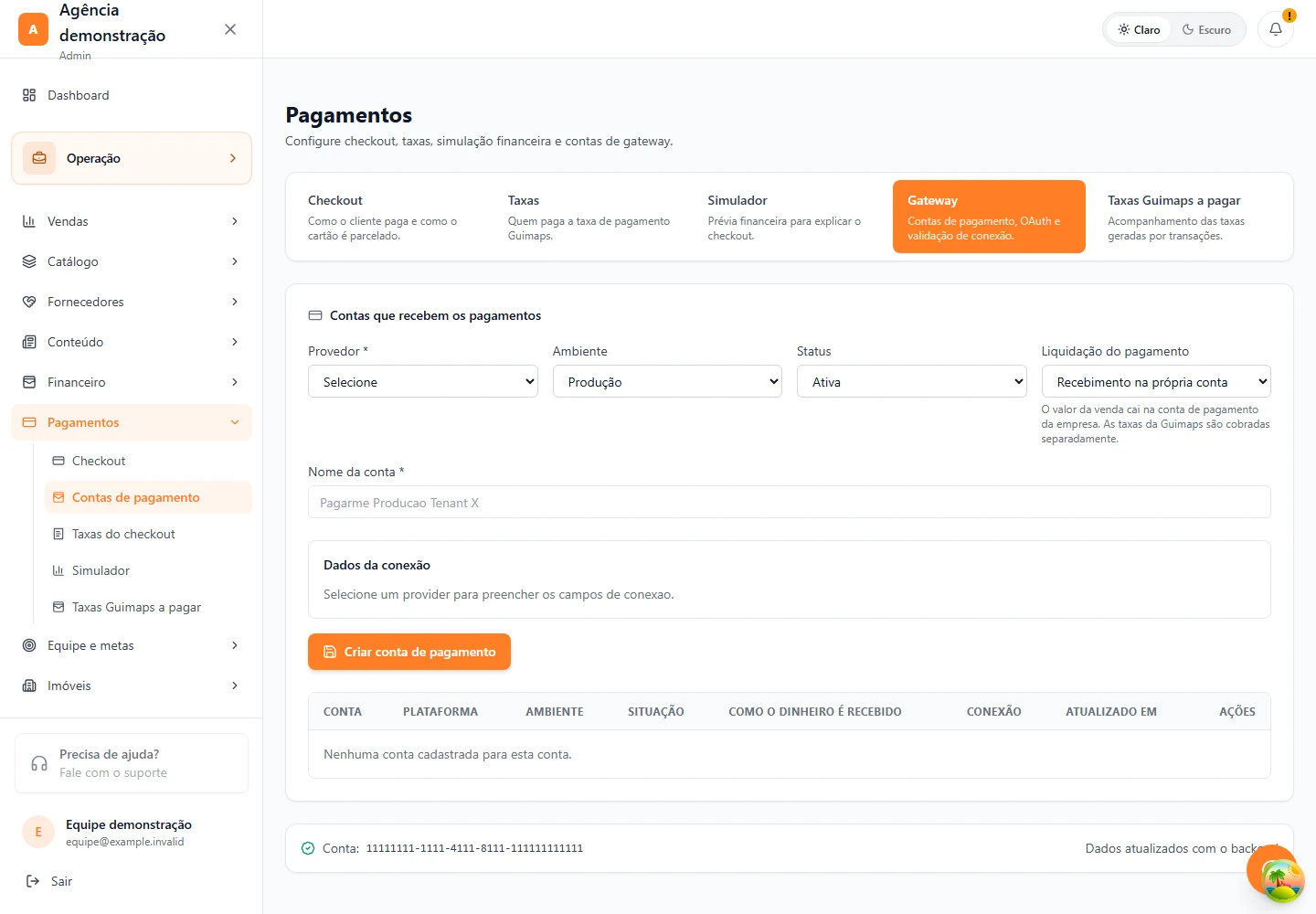Expand the Catálogo menu chevron
The image size is (1316, 914).
(x=235, y=261)
